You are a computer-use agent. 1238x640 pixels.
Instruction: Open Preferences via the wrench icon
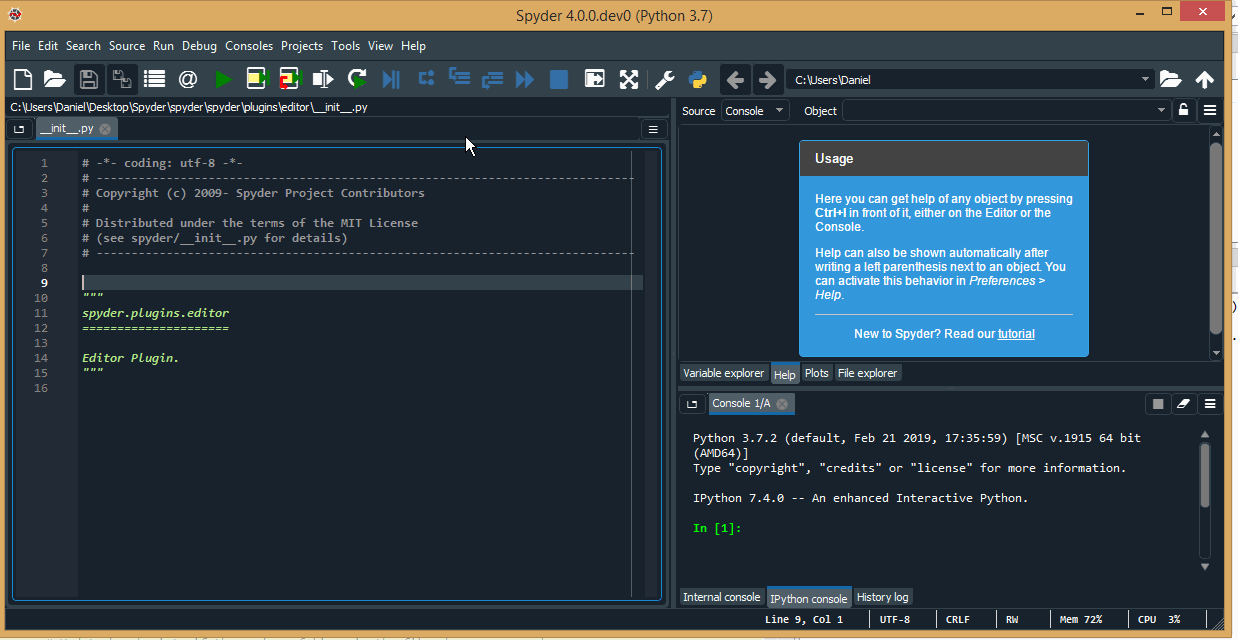point(664,79)
